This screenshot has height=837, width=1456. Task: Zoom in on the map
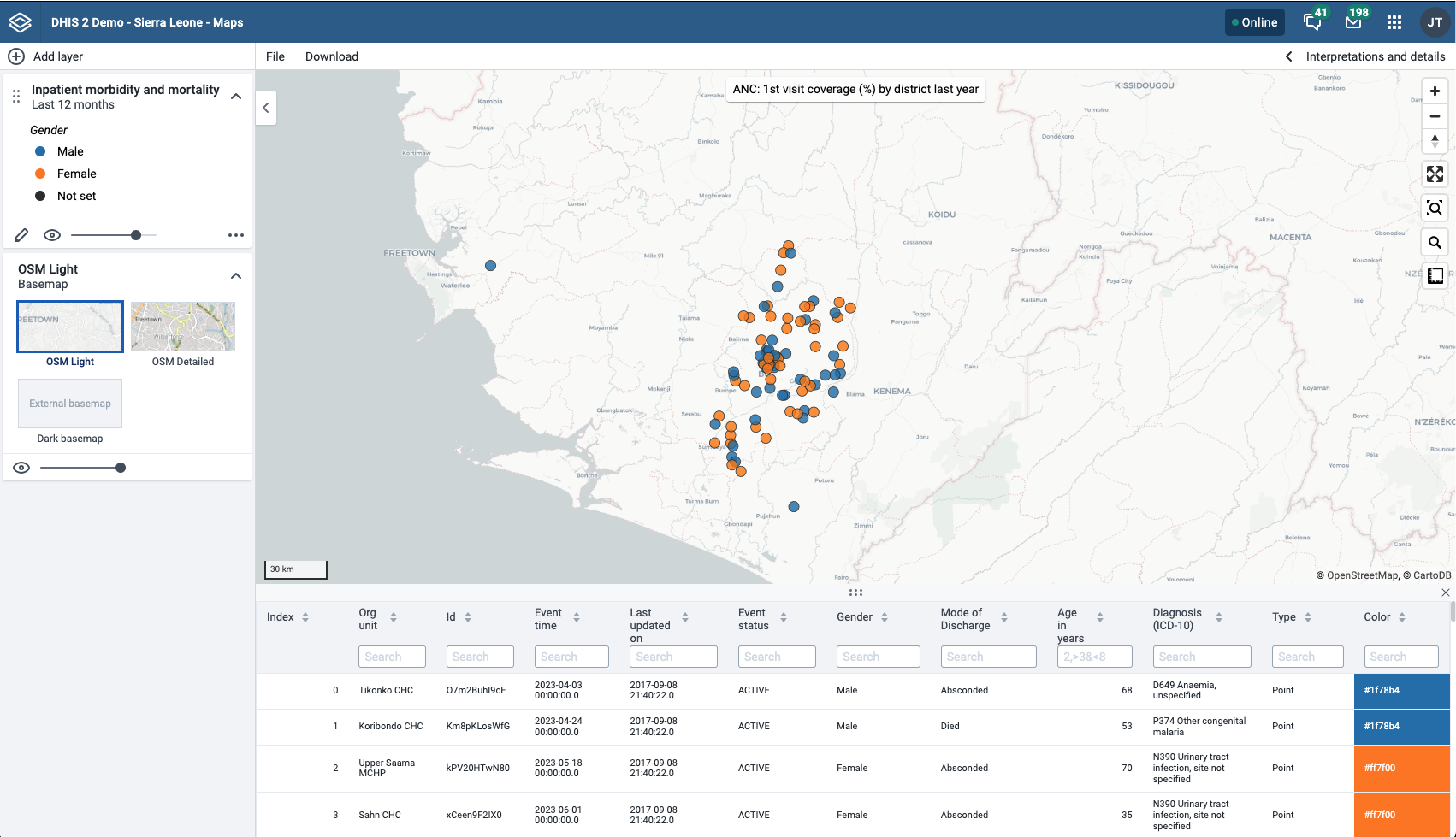click(1435, 91)
